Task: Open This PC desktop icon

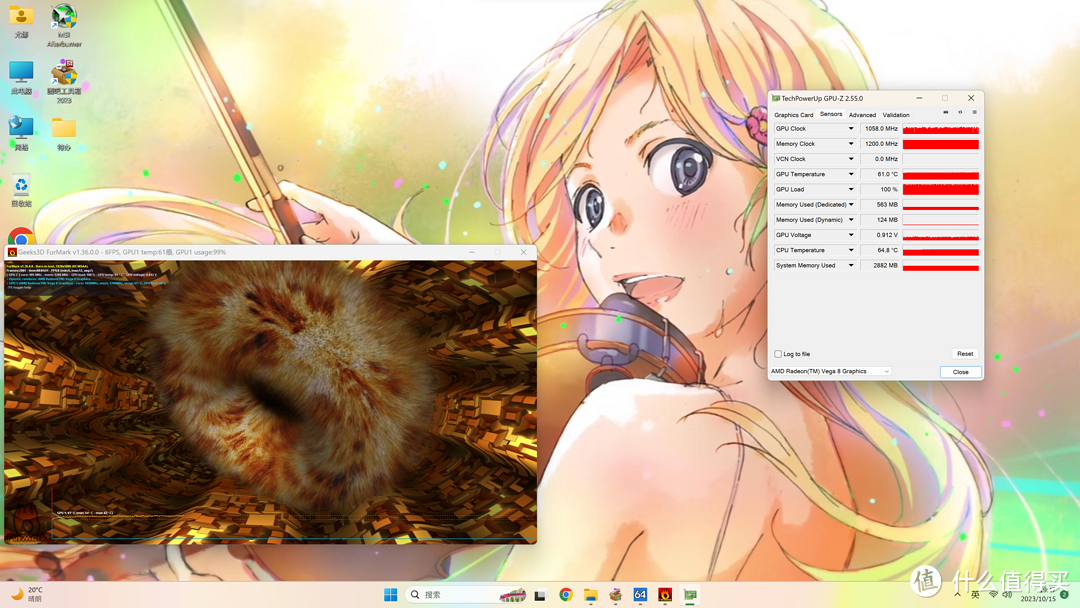Action: click(21, 77)
